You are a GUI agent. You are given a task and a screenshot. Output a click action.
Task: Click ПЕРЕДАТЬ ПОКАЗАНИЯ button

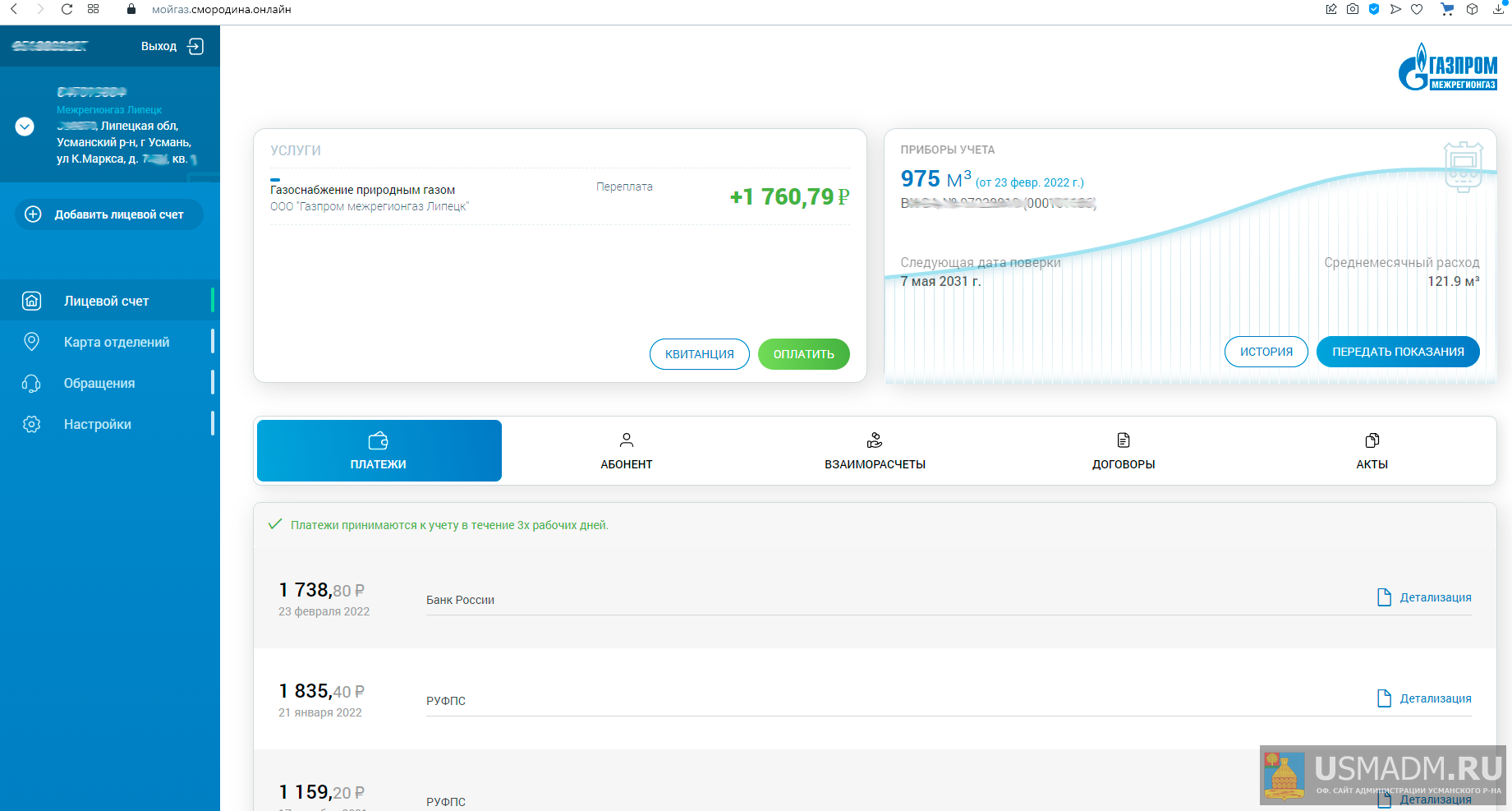tap(1398, 352)
